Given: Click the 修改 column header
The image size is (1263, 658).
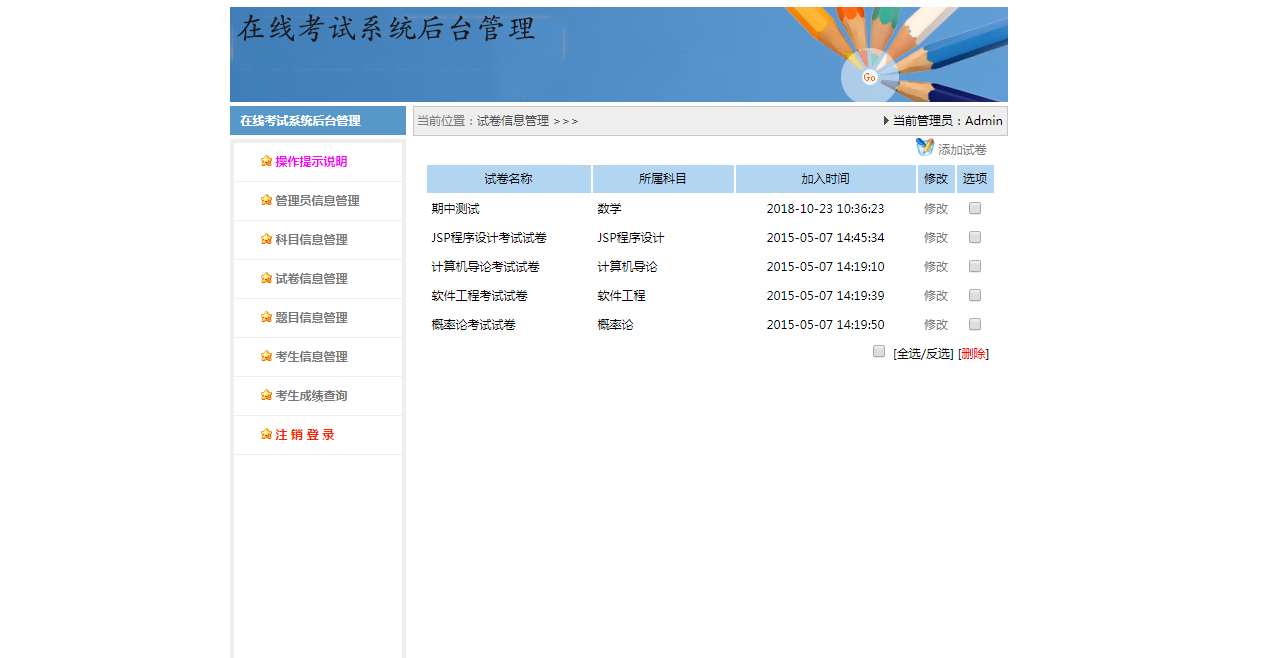Looking at the screenshot, I should (936, 179).
